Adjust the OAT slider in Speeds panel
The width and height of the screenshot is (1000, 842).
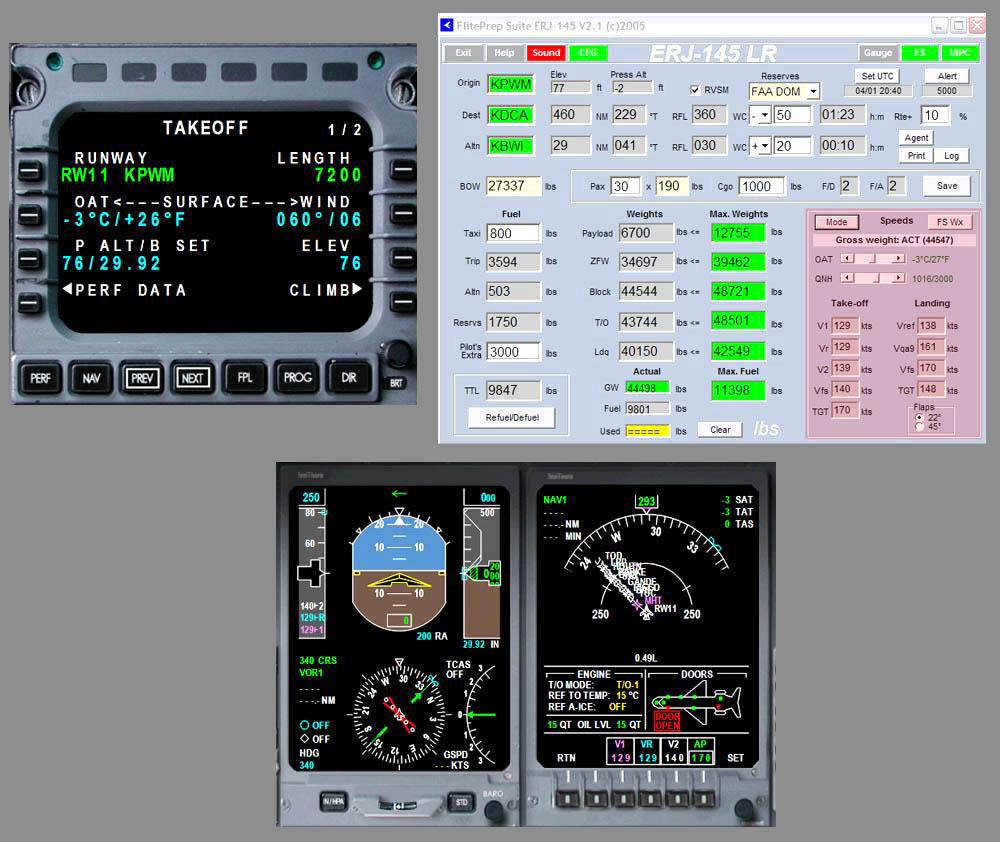[872, 259]
